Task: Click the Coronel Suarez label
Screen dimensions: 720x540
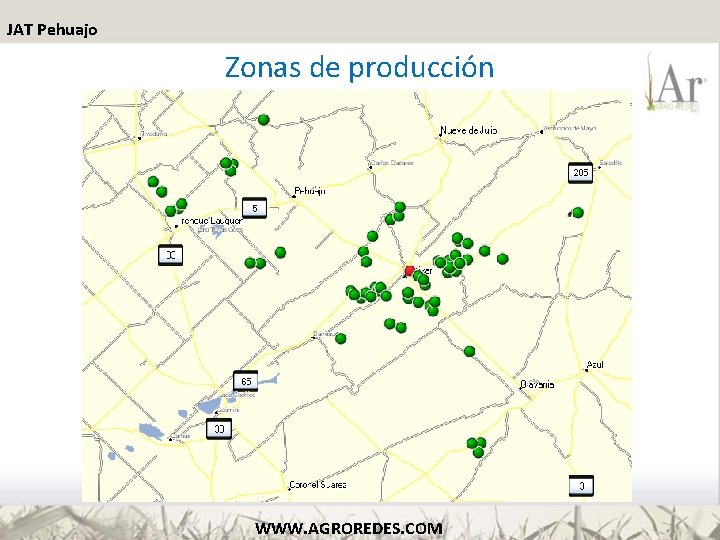Action: (x=318, y=484)
